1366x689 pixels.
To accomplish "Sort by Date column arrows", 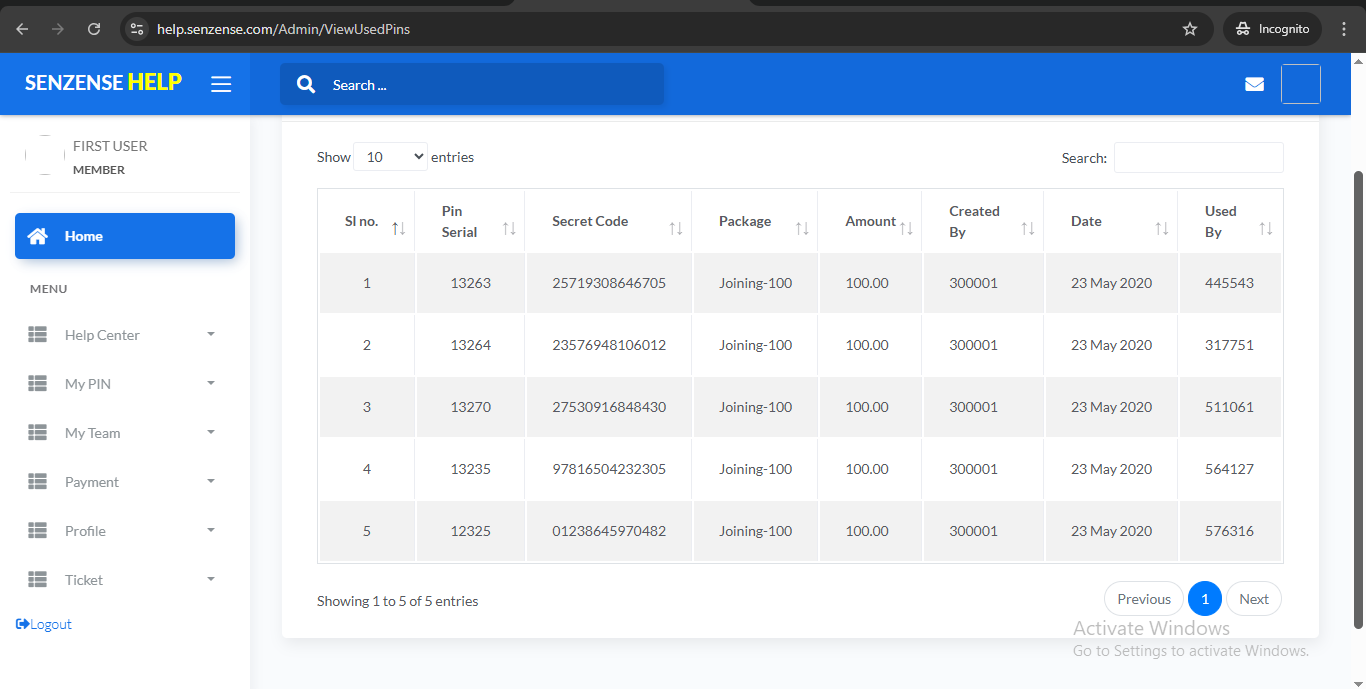I will pos(1162,228).
